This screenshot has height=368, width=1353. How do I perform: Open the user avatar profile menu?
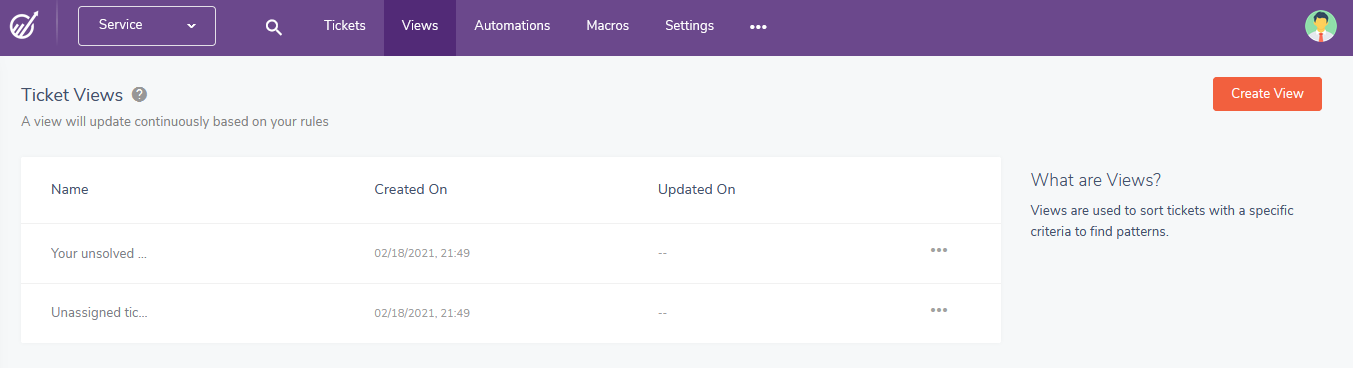(x=1321, y=26)
